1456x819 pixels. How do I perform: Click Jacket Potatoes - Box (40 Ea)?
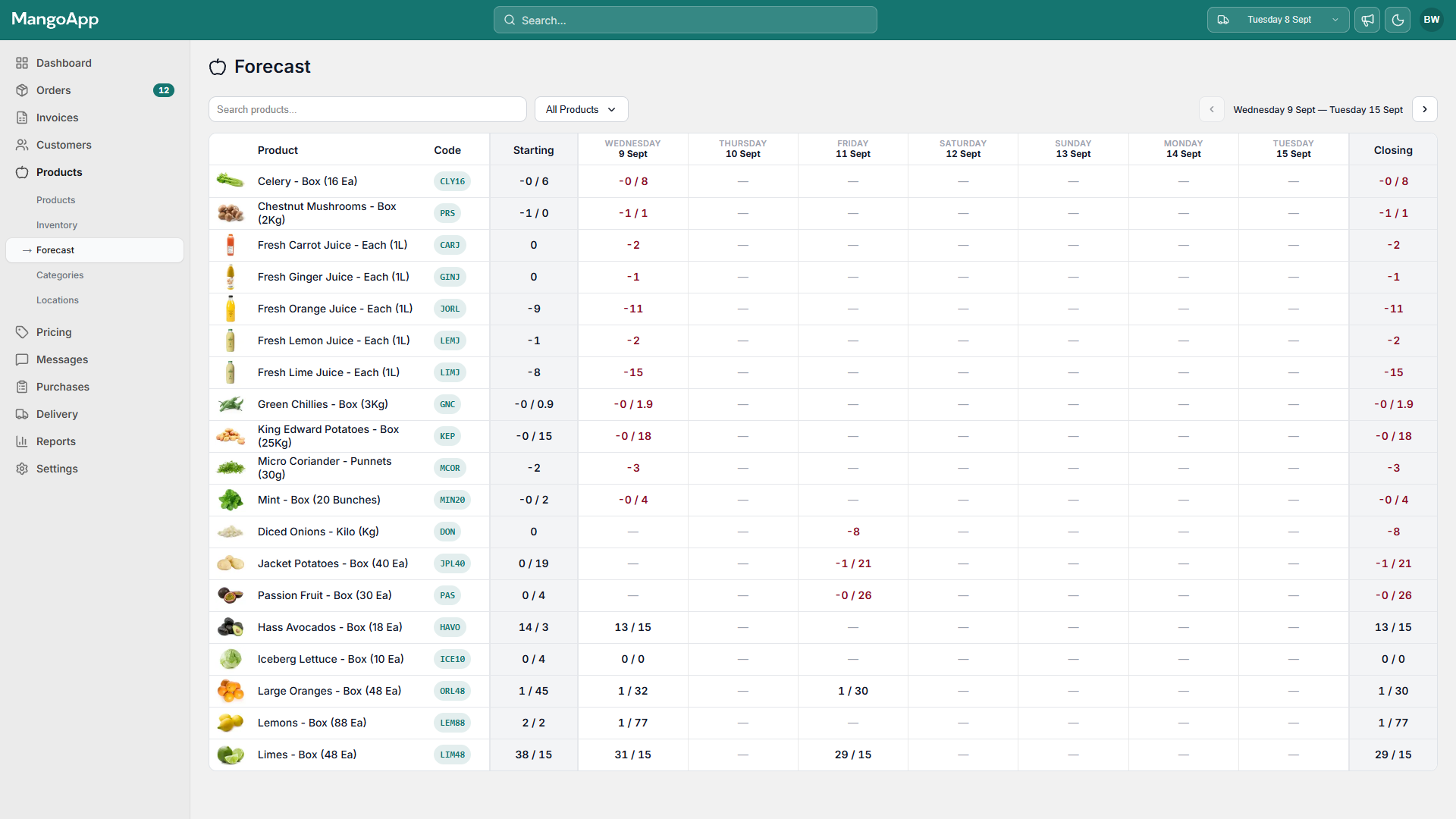pyautogui.click(x=333, y=563)
